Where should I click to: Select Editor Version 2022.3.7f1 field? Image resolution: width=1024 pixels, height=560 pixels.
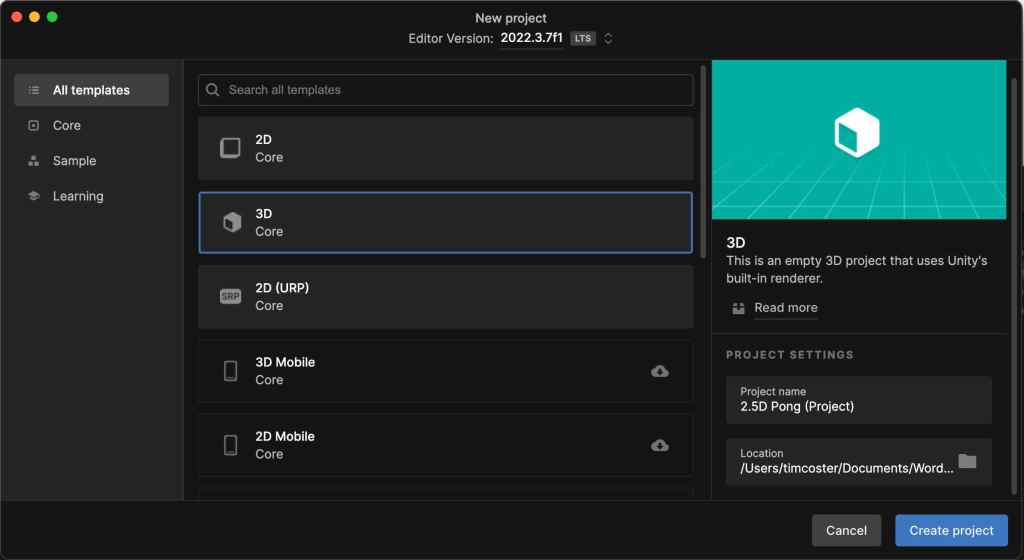coord(531,38)
